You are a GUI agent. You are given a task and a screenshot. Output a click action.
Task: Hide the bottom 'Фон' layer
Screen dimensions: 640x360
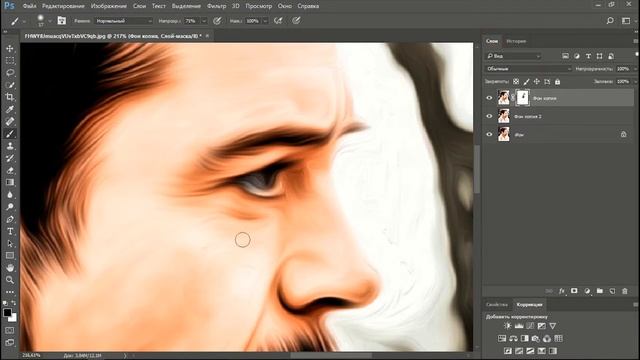click(489, 134)
